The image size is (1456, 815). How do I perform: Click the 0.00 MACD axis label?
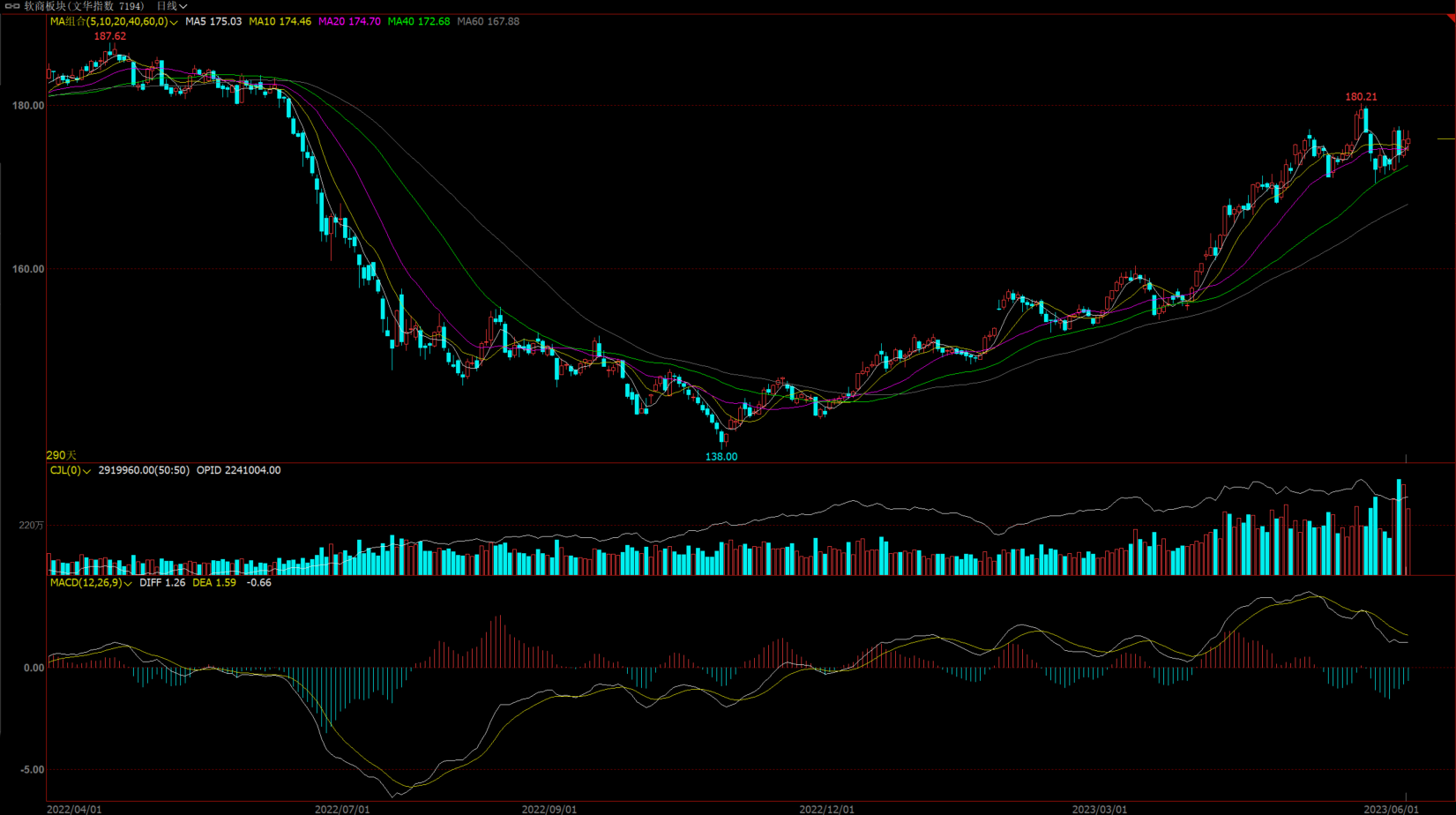pos(34,669)
